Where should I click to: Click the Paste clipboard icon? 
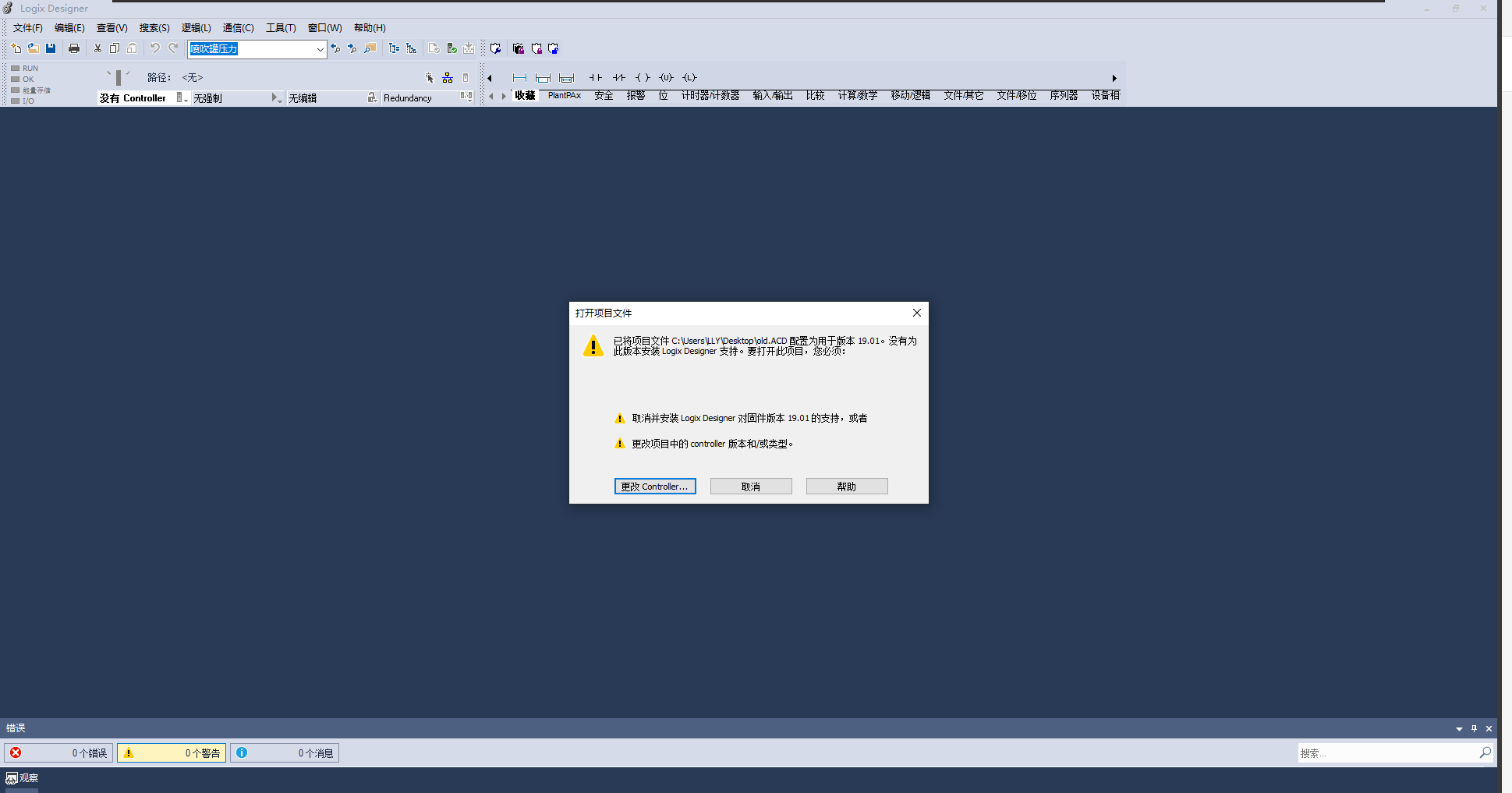[132, 48]
